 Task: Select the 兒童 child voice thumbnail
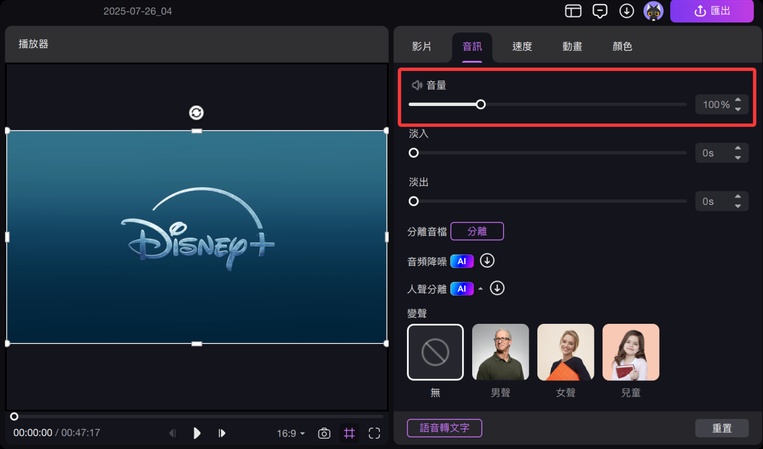click(631, 352)
